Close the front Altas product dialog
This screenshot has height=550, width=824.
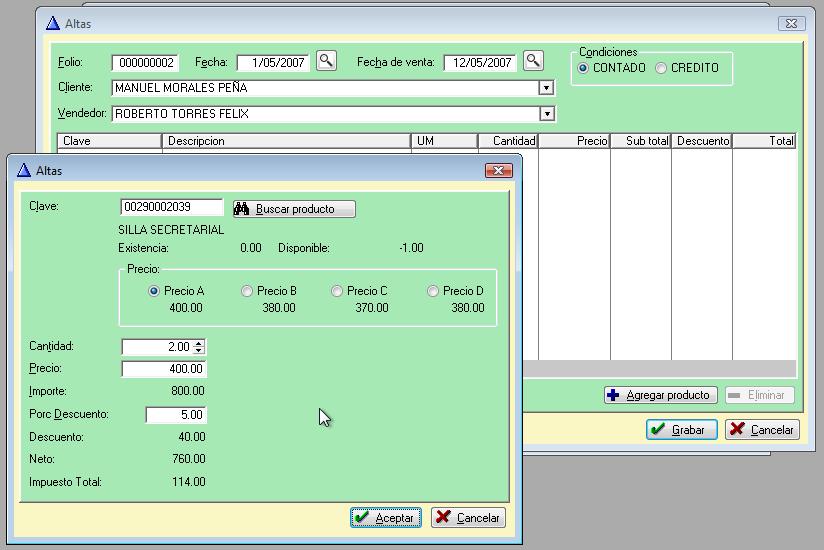pos(499,170)
